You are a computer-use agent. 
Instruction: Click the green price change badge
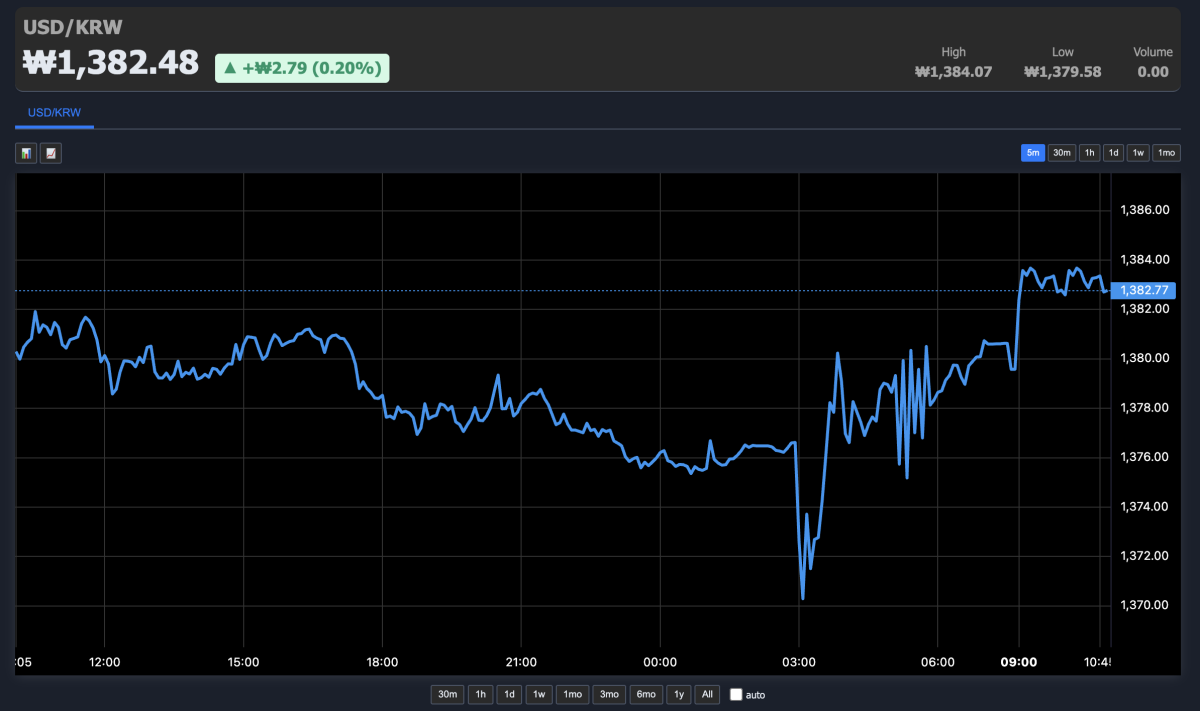[x=302, y=68]
